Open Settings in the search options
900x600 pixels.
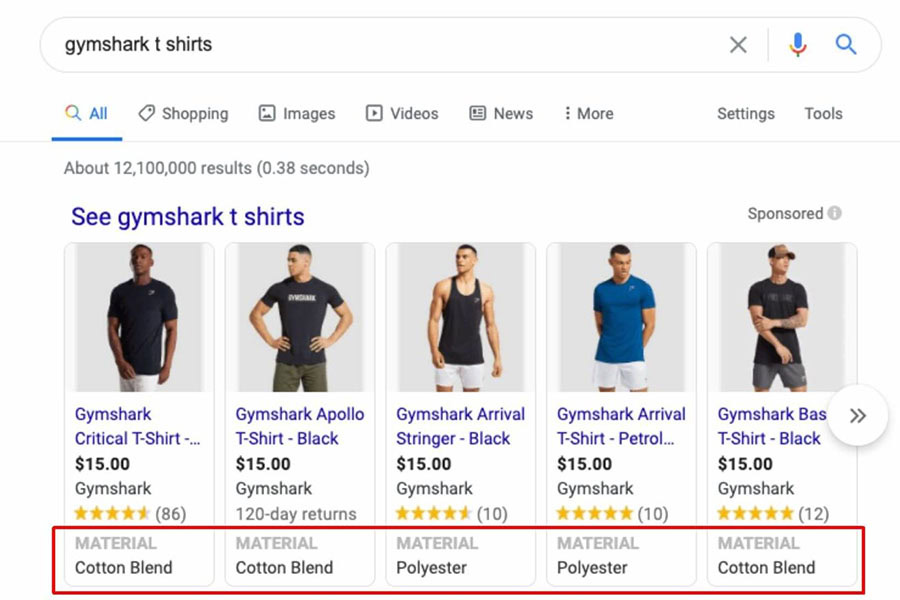tap(746, 114)
